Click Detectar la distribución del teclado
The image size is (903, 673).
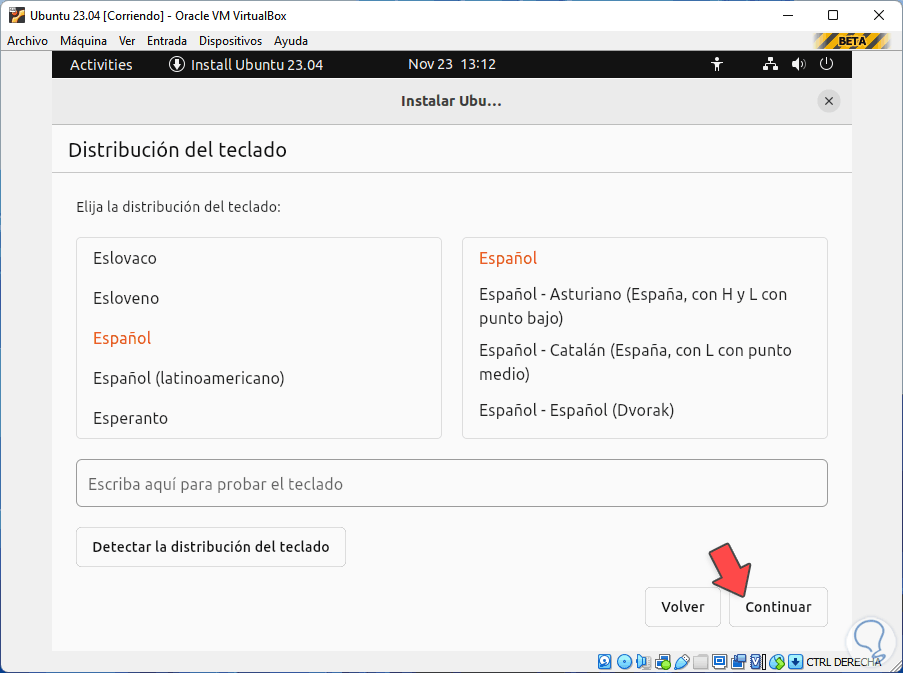pyautogui.click(x=211, y=547)
